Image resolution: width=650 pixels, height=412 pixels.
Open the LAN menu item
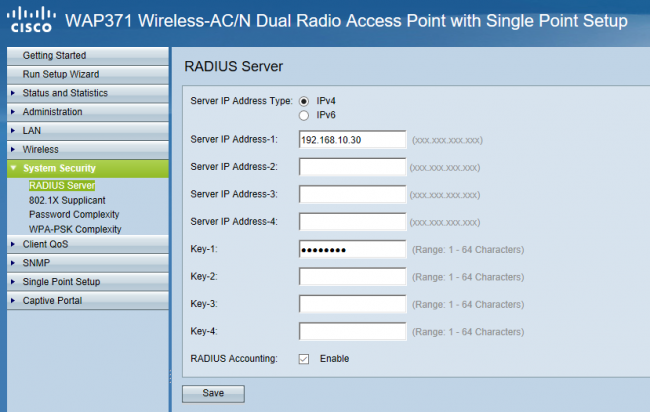pos(88,131)
